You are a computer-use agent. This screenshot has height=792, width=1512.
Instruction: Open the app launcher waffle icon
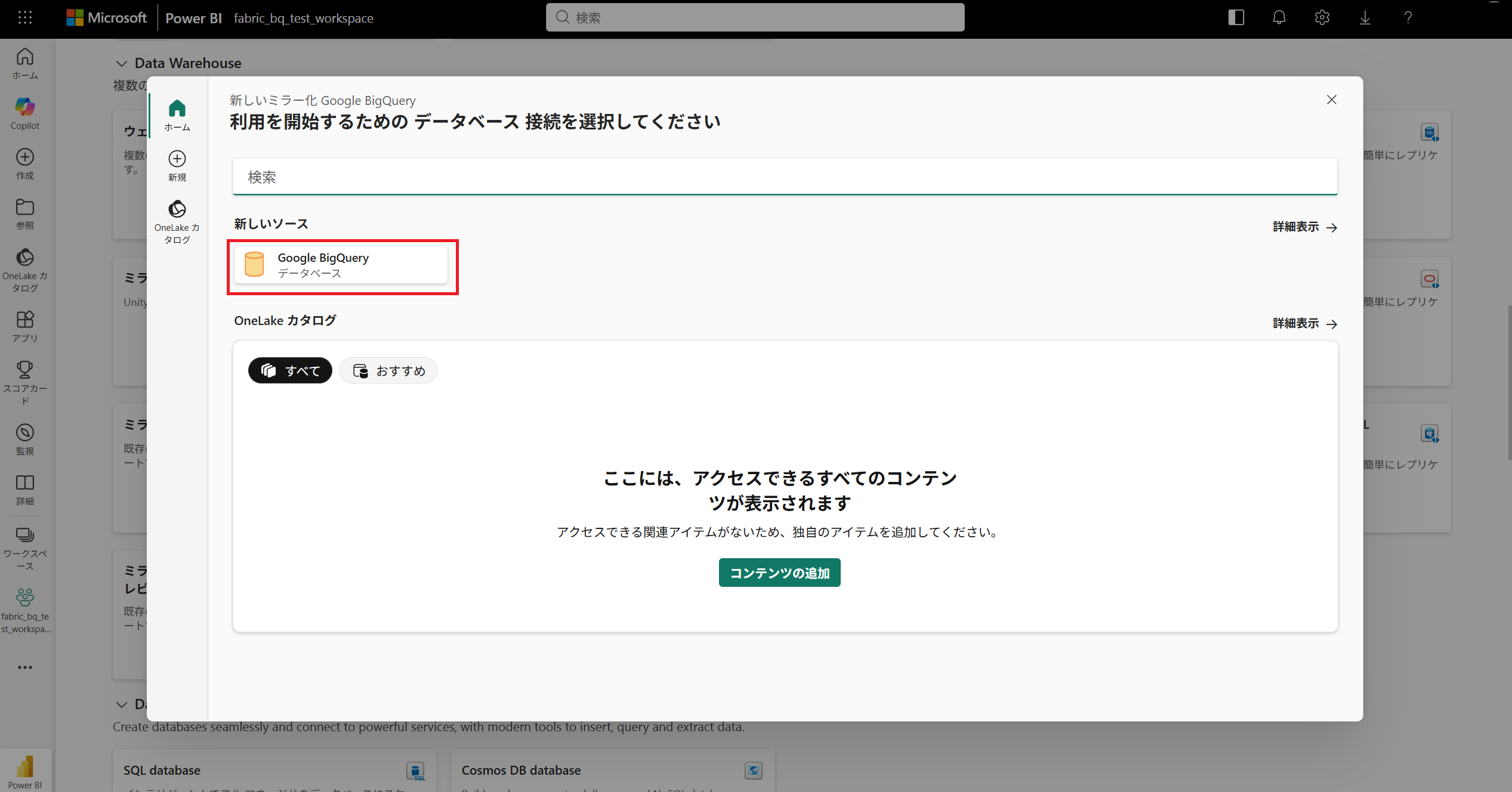[24, 17]
